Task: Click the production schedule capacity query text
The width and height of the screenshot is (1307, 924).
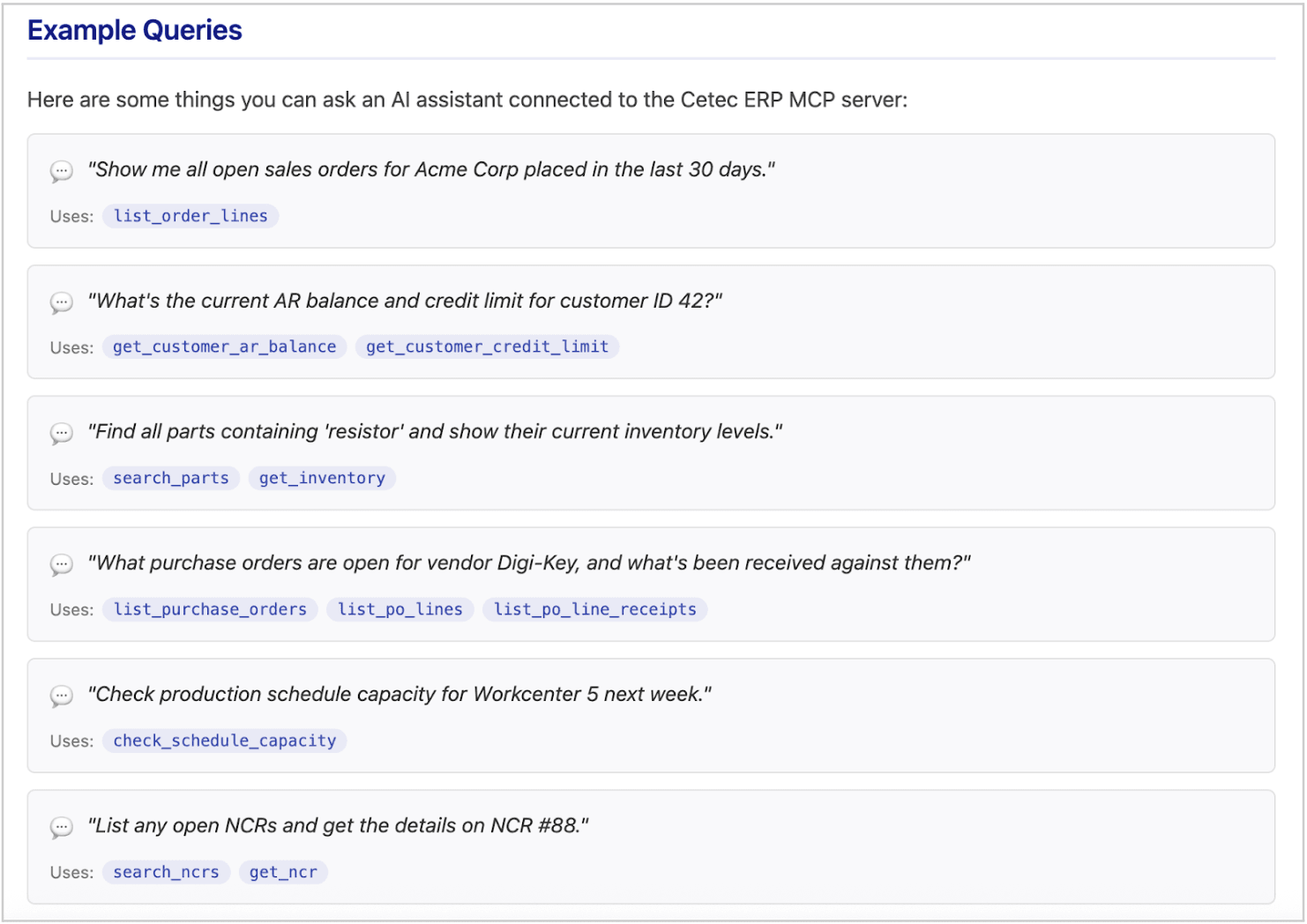Action: point(400,694)
